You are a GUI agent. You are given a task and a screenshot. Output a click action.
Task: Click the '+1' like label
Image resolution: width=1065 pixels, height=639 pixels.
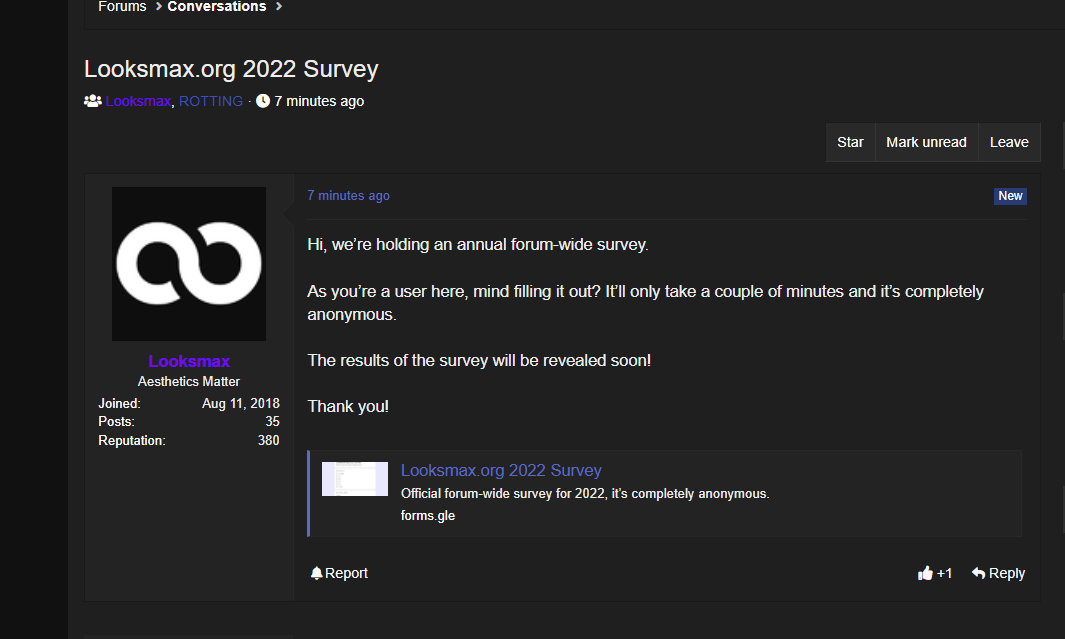[x=944, y=573]
